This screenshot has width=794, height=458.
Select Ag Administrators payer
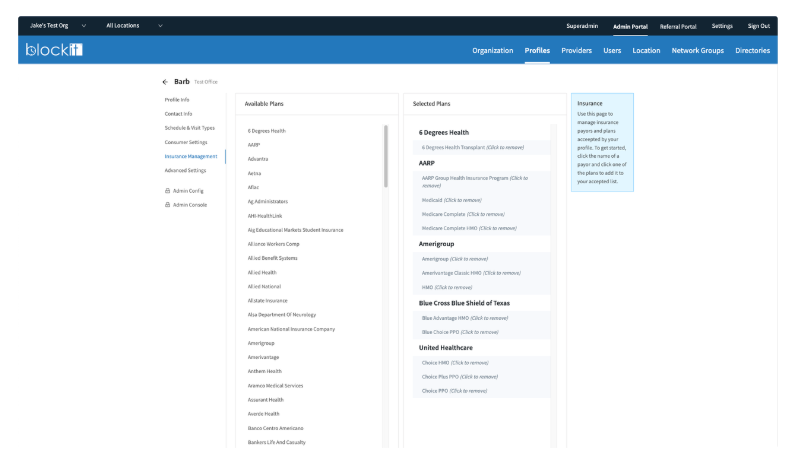point(267,202)
